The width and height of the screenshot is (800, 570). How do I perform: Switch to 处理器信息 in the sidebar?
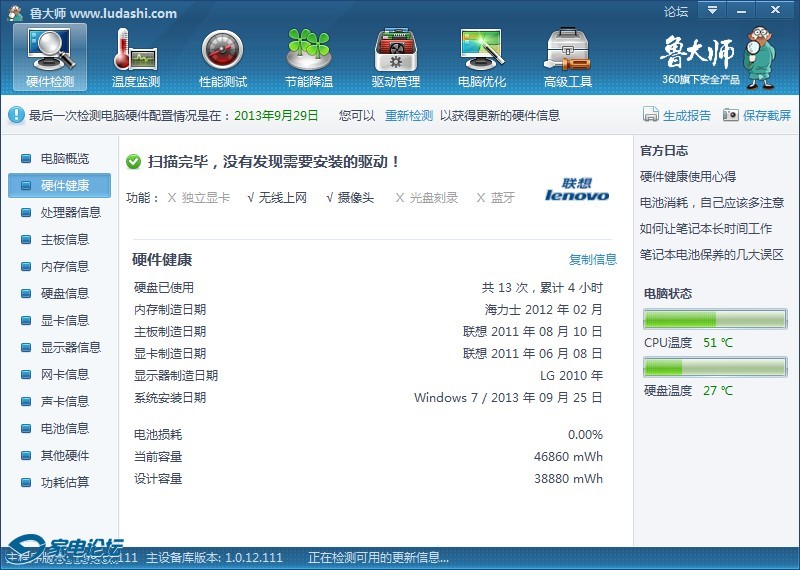click(70, 212)
